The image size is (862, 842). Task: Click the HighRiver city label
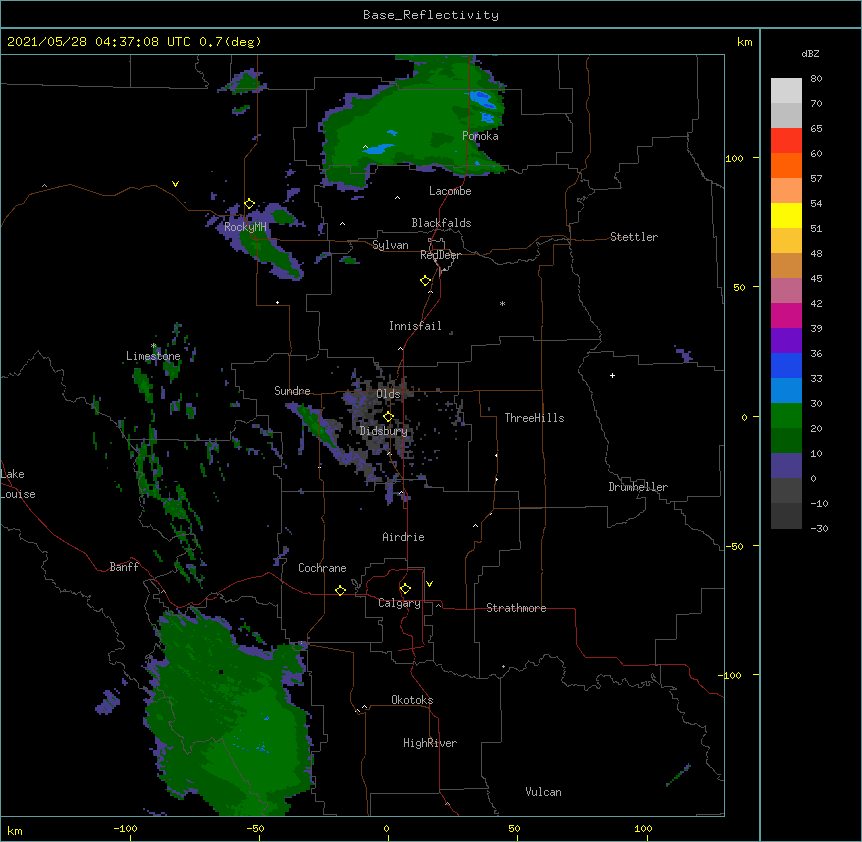tap(430, 743)
